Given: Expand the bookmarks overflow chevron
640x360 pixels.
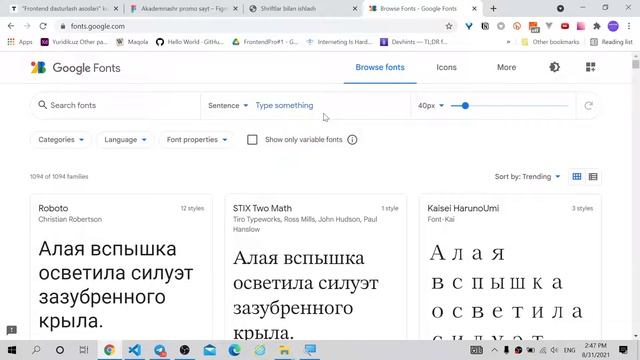Looking at the screenshot, I should pos(508,42).
